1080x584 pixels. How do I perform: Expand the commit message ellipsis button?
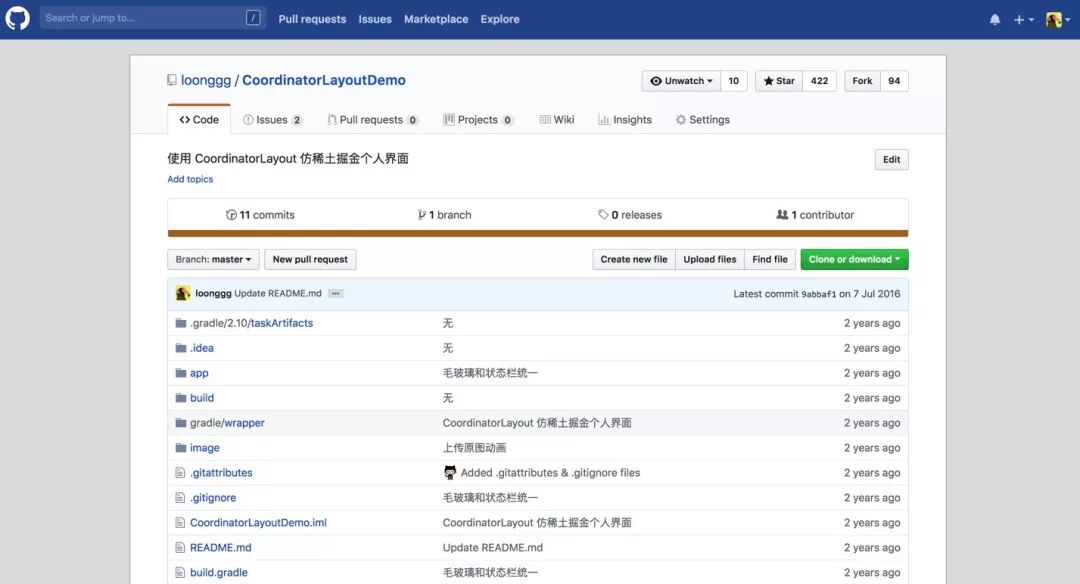click(335, 293)
